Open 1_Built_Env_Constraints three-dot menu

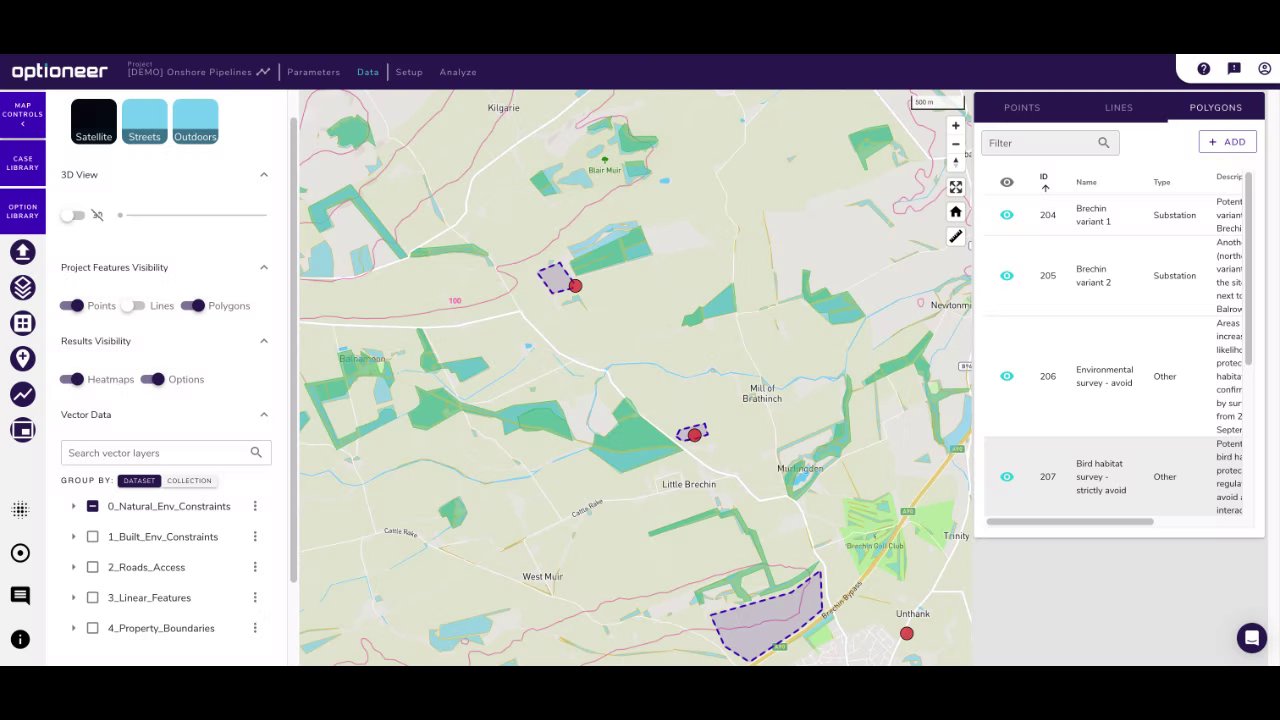[x=255, y=537]
